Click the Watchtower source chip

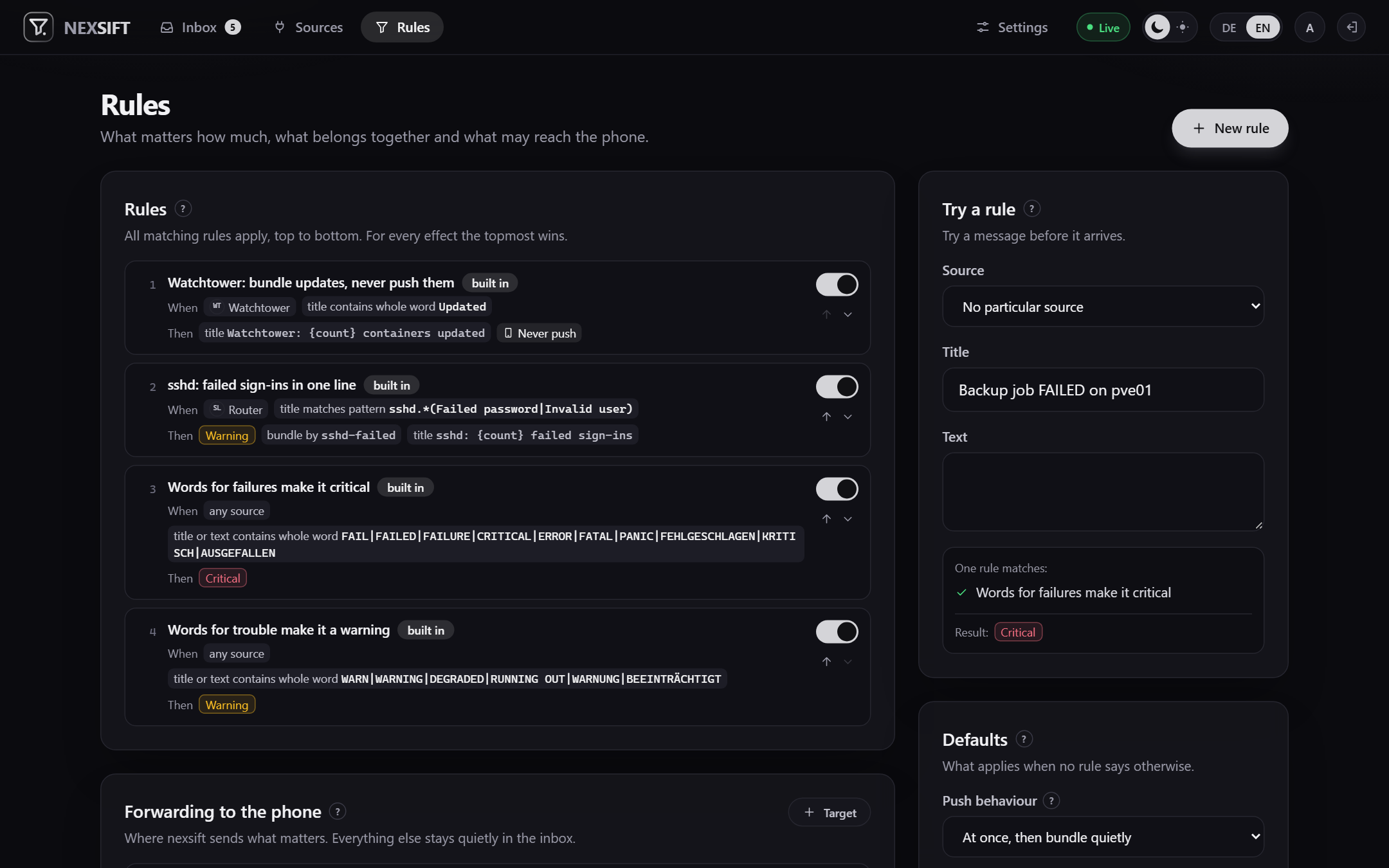click(x=250, y=307)
